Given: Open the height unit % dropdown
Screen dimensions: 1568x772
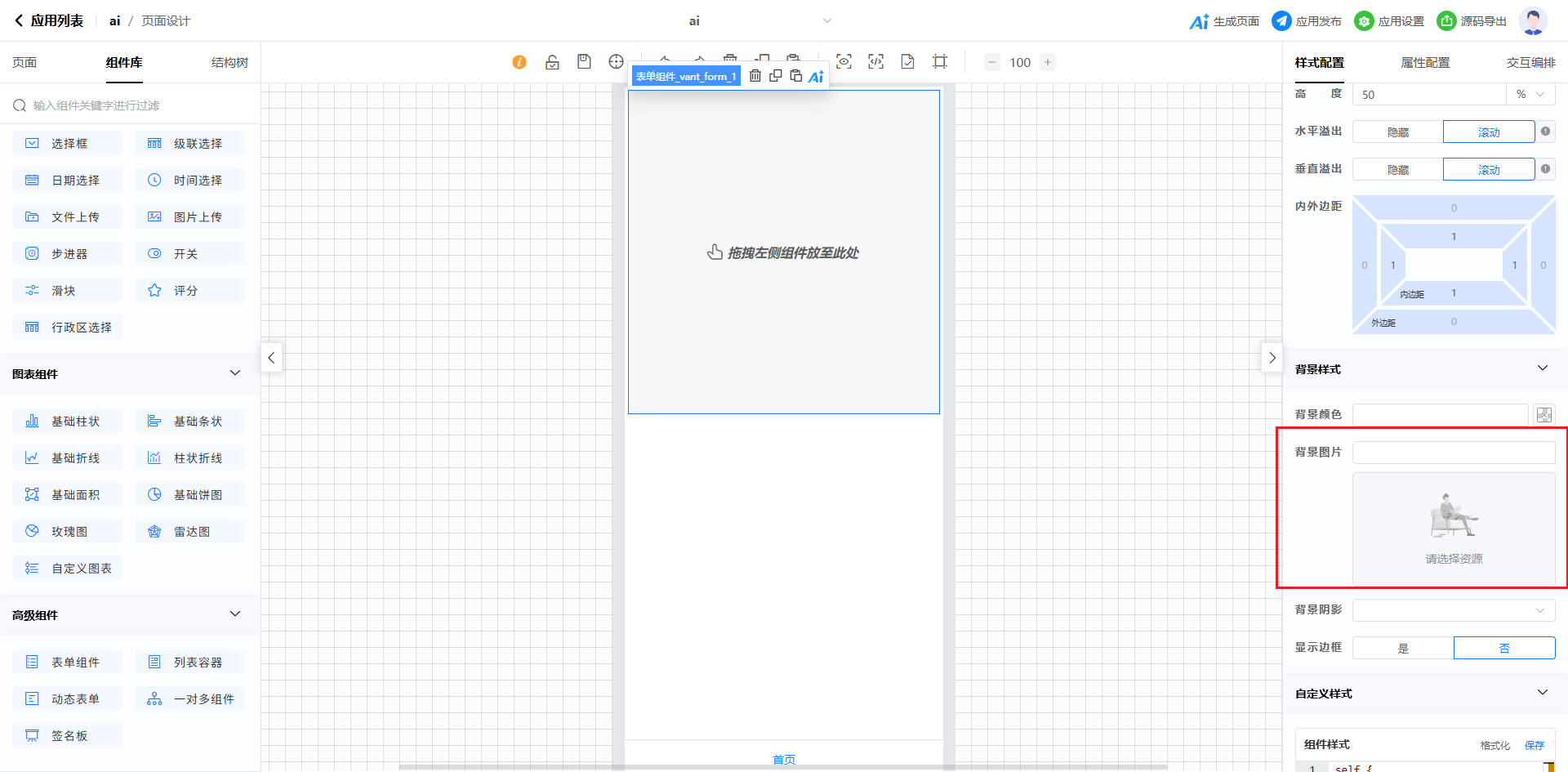Looking at the screenshot, I should click(1530, 95).
